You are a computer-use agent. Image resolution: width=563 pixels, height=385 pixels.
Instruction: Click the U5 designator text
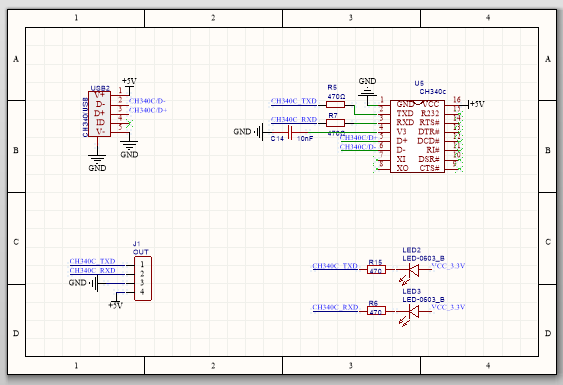tap(419, 83)
